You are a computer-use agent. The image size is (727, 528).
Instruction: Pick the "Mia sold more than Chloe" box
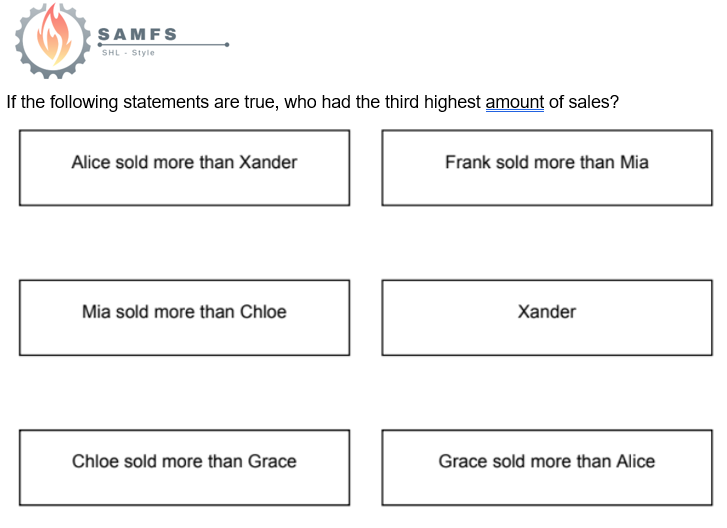(x=184, y=317)
